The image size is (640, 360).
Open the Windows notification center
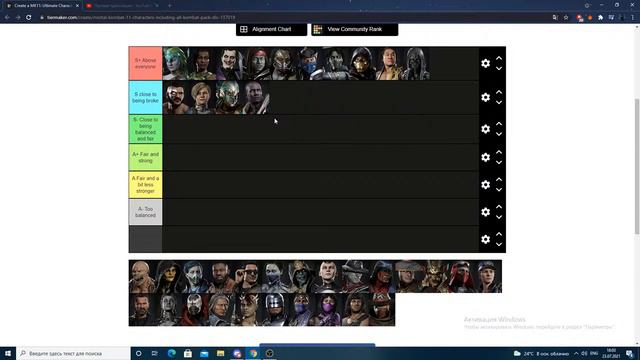tap(630, 353)
